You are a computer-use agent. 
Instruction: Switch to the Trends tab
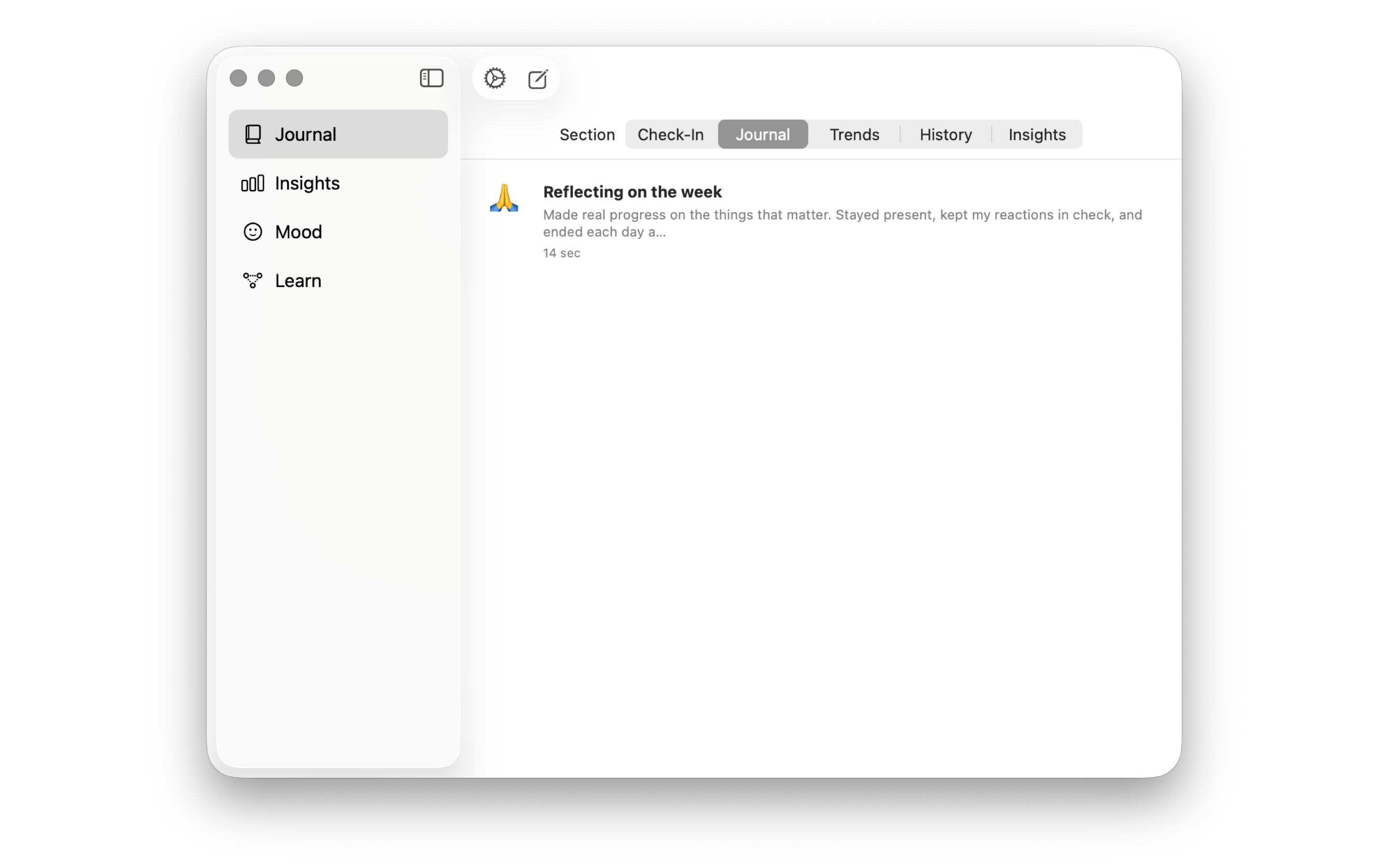[854, 135]
